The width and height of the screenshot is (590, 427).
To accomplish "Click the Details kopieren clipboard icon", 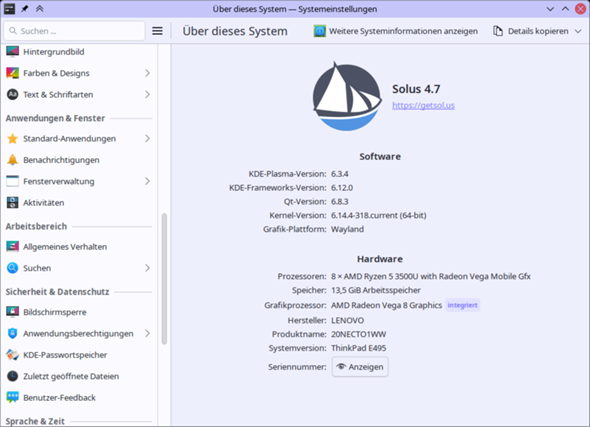I will click(x=498, y=31).
